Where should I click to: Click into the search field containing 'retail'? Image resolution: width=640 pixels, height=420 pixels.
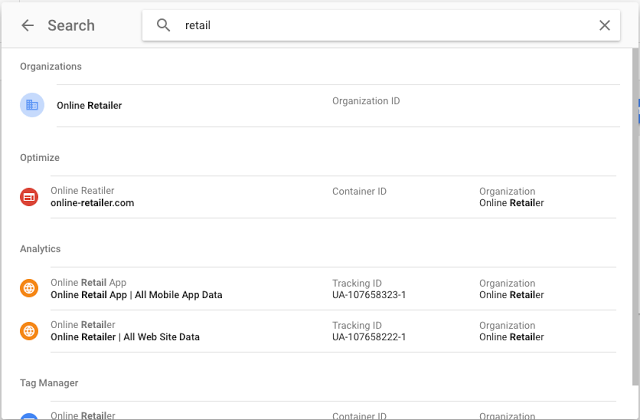[381, 25]
